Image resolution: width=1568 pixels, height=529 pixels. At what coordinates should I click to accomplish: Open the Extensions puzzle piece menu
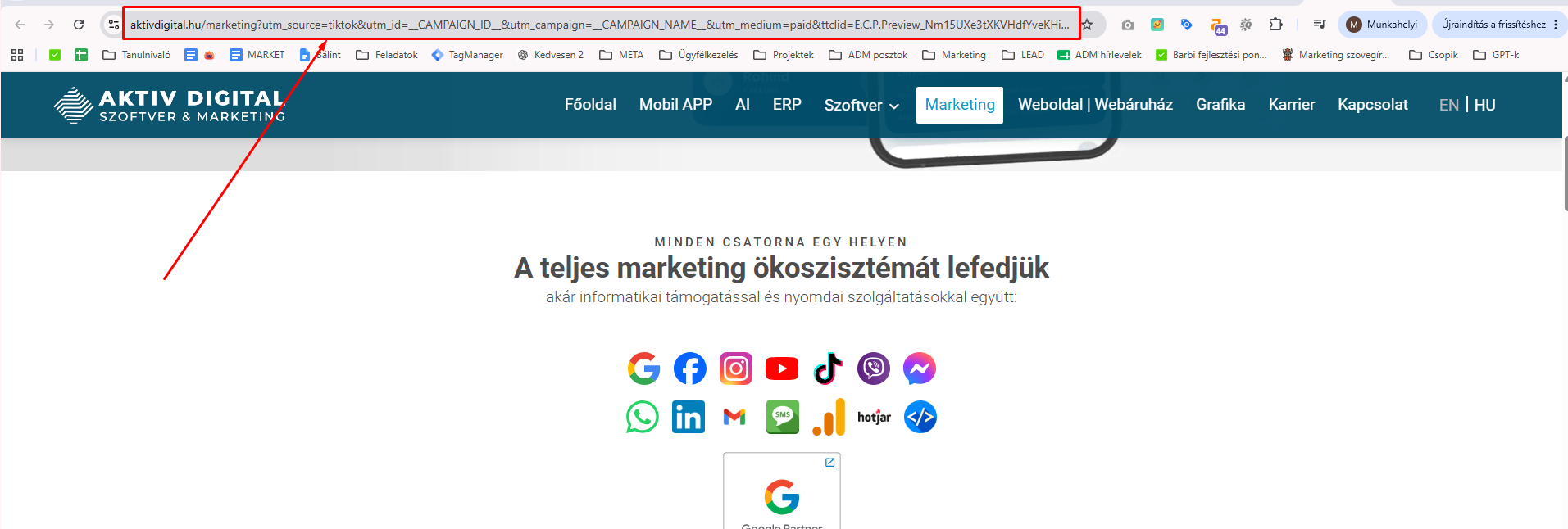coord(1275,25)
